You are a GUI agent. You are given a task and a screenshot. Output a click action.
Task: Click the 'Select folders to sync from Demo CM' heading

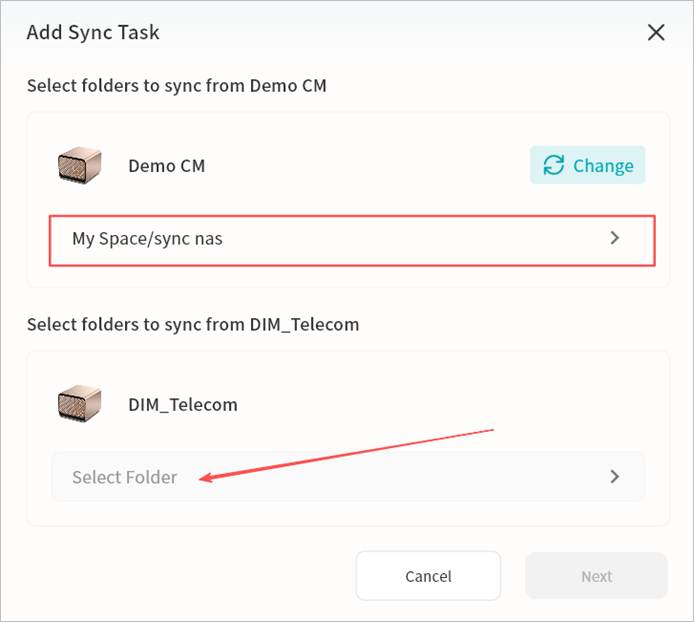[x=176, y=86]
